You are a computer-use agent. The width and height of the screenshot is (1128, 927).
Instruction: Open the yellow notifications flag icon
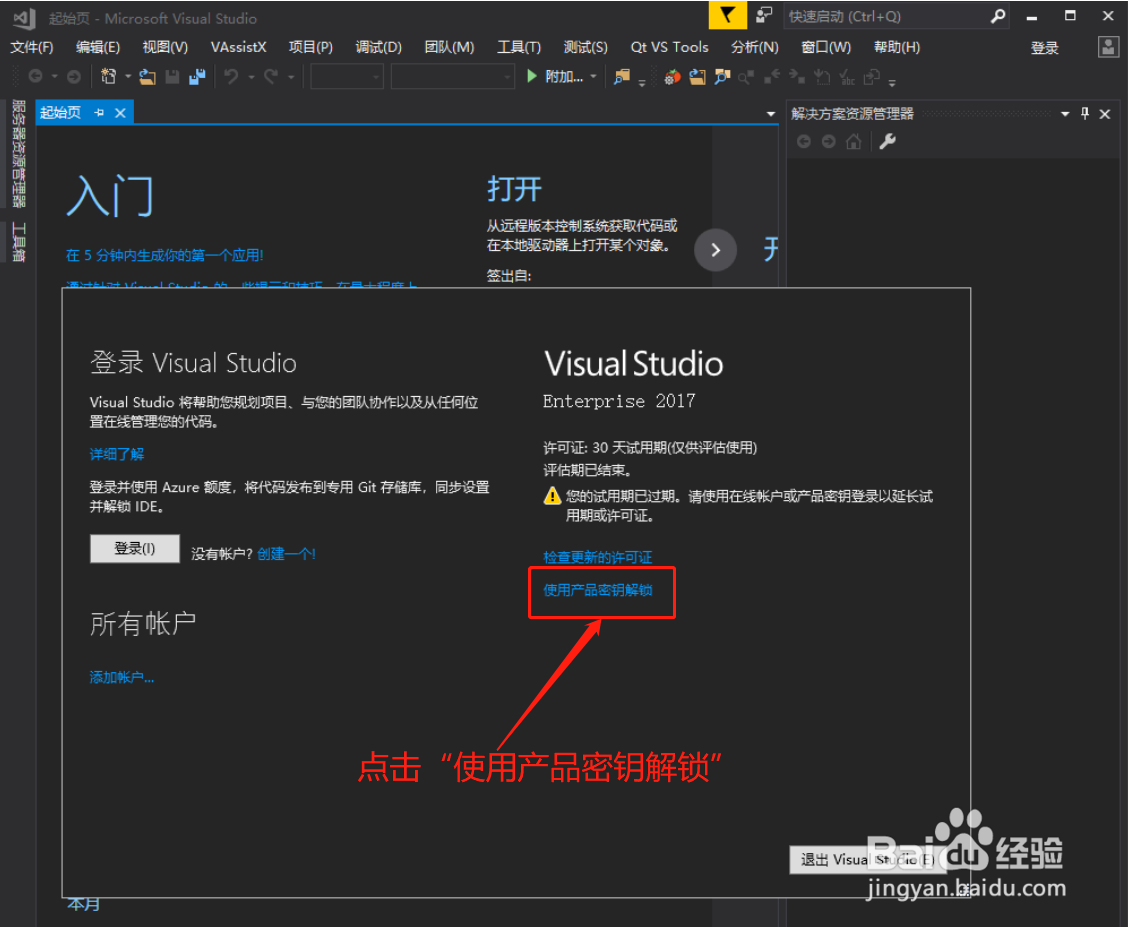pyautogui.click(x=727, y=15)
